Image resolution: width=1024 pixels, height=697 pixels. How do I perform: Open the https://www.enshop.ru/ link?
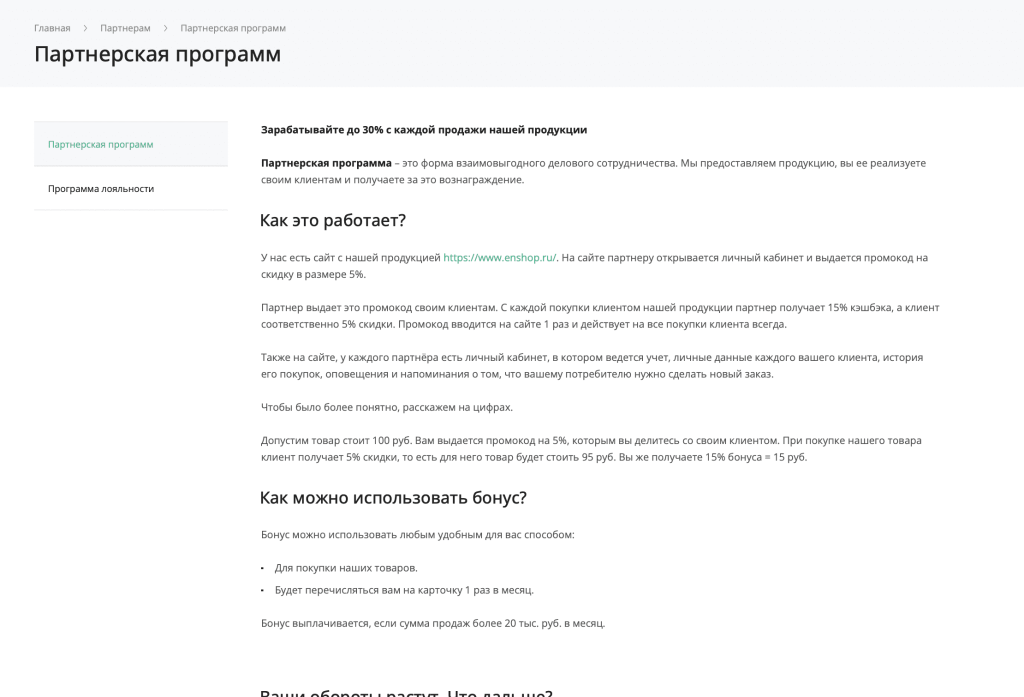pyautogui.click(x=499, y=257)
